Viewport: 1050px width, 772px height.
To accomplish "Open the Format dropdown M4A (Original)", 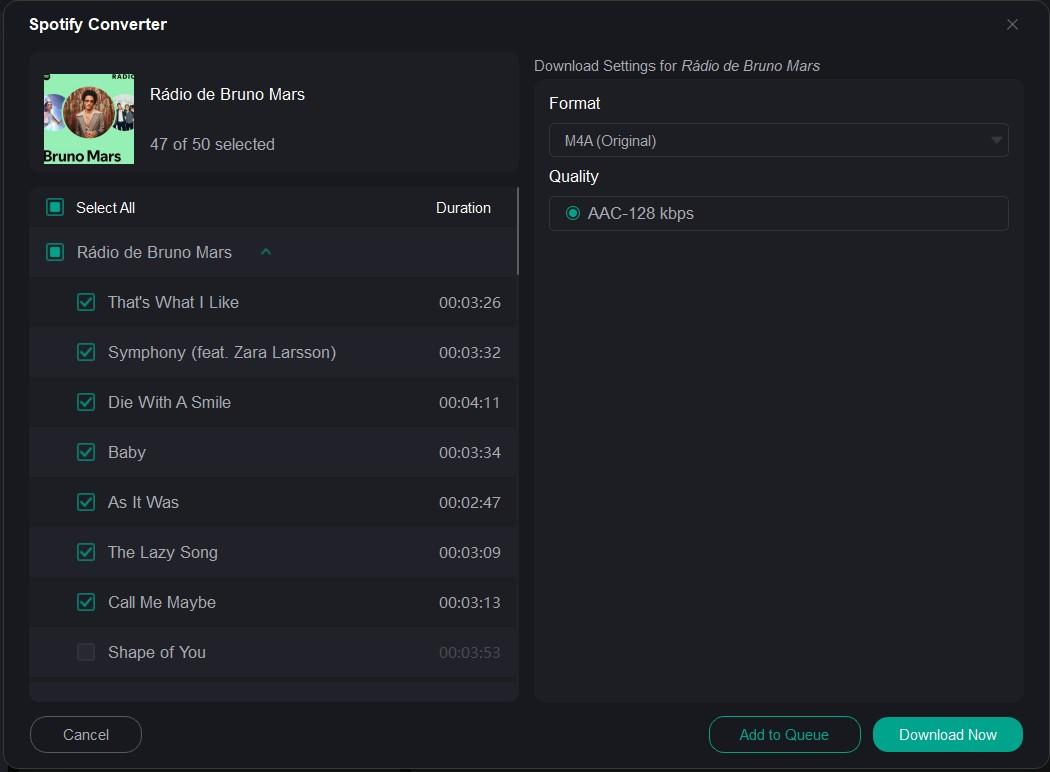I will pyautogui.click(x=778, y=141).
